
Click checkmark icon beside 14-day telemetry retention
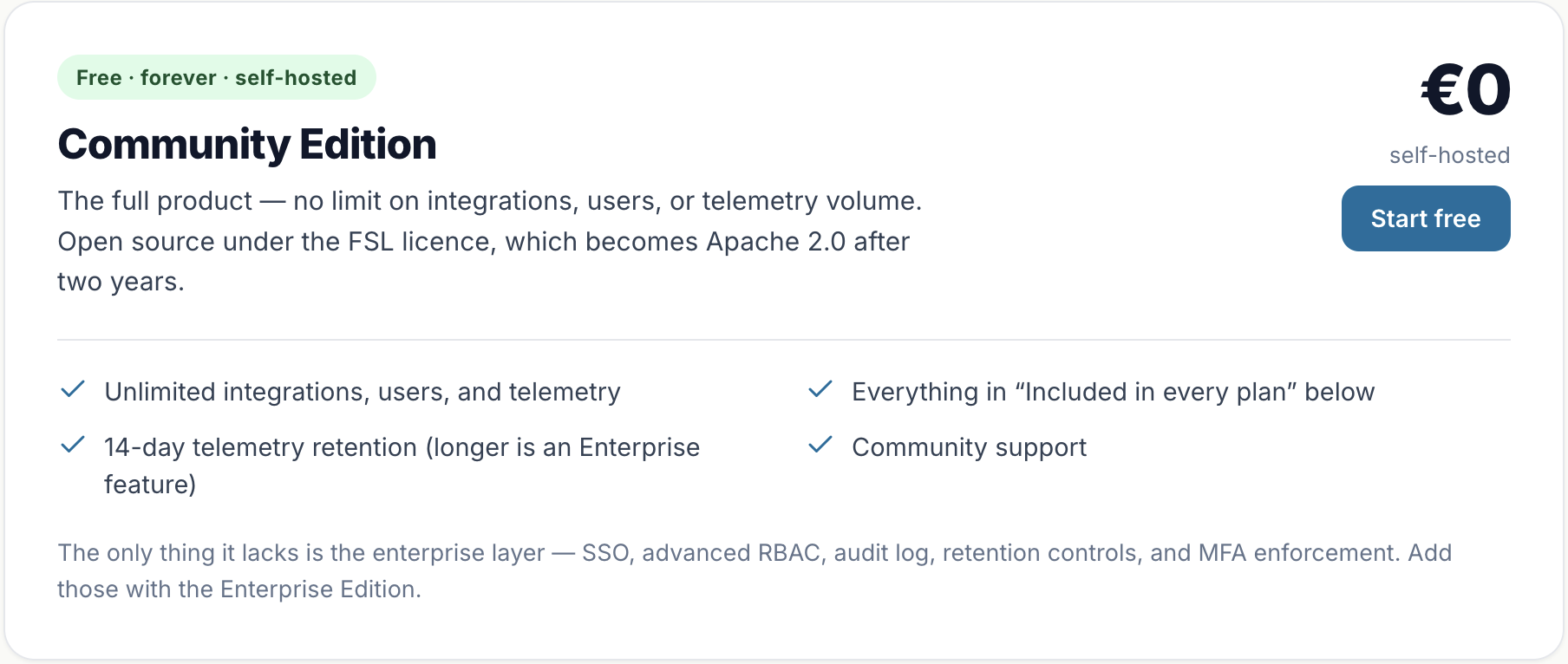73,446
